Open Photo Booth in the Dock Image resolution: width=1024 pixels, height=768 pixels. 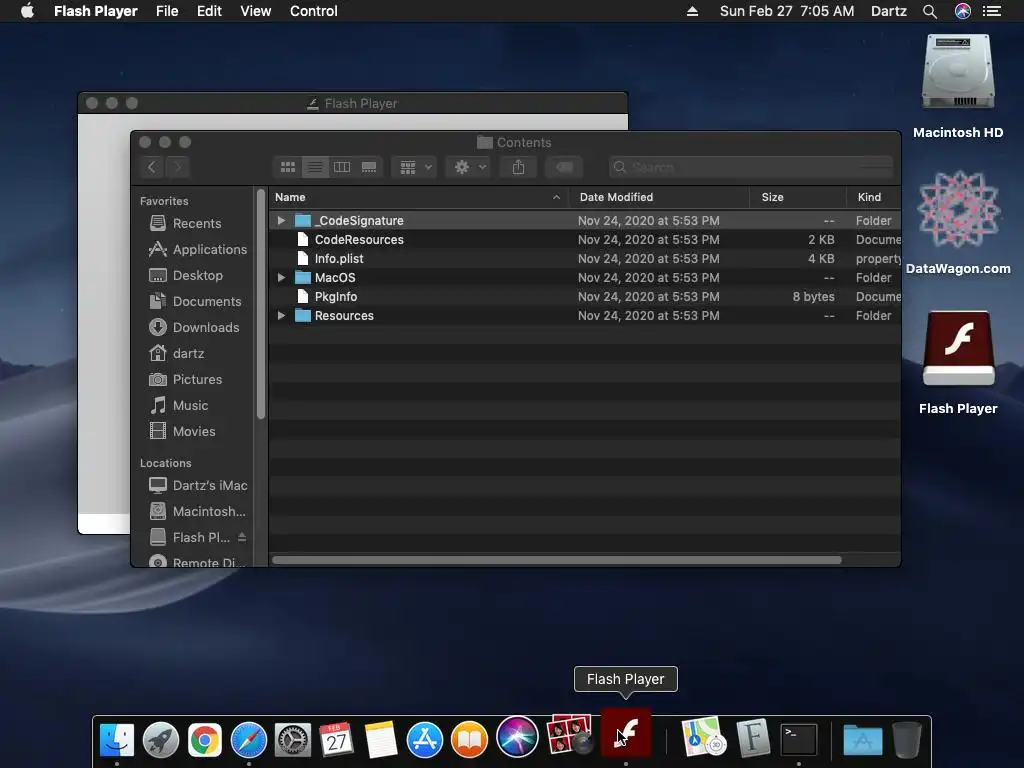pyautogui.click(x=570, y=734)
